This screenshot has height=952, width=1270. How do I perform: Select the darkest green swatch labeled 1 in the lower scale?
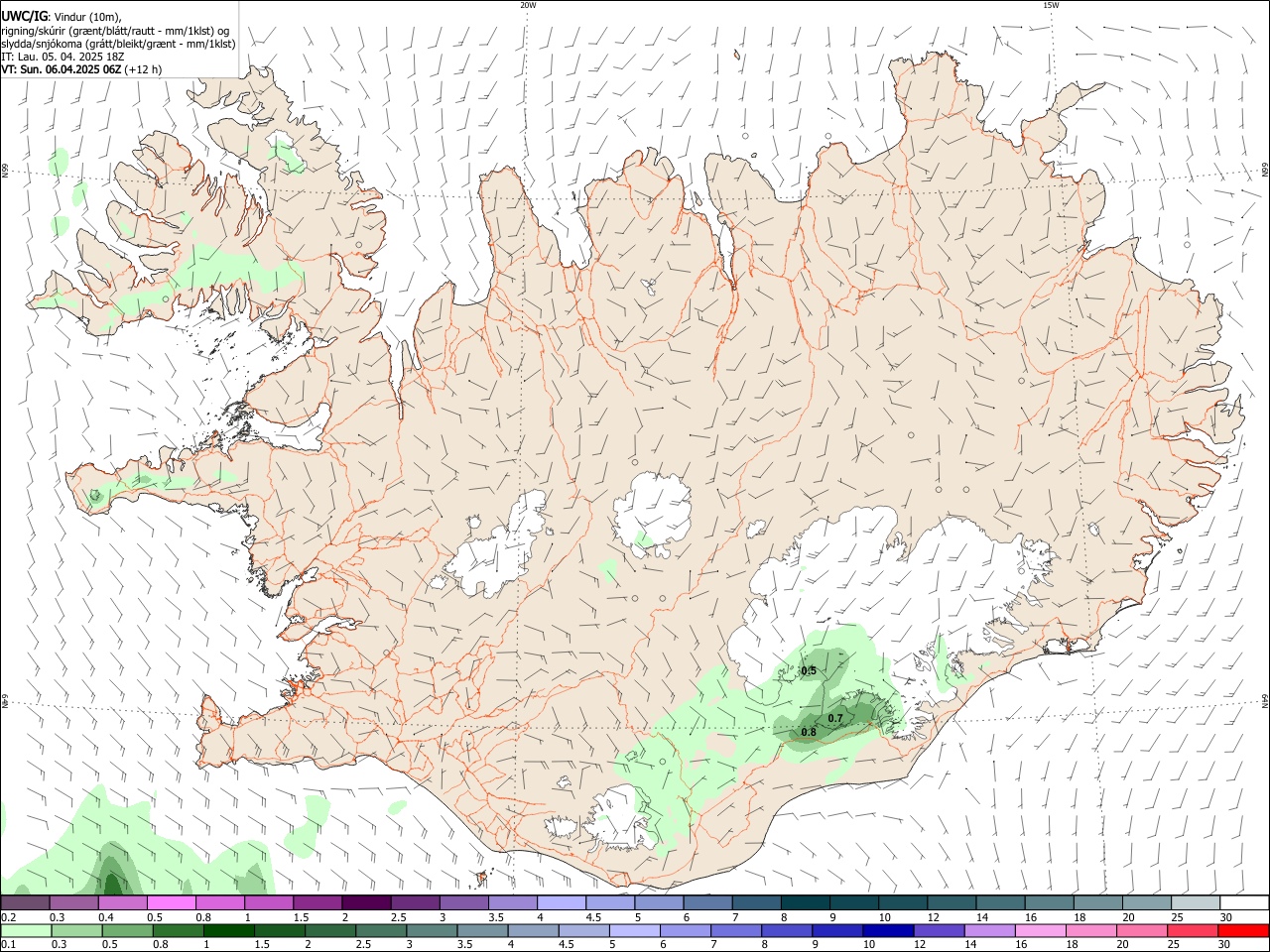pos(229,931)
